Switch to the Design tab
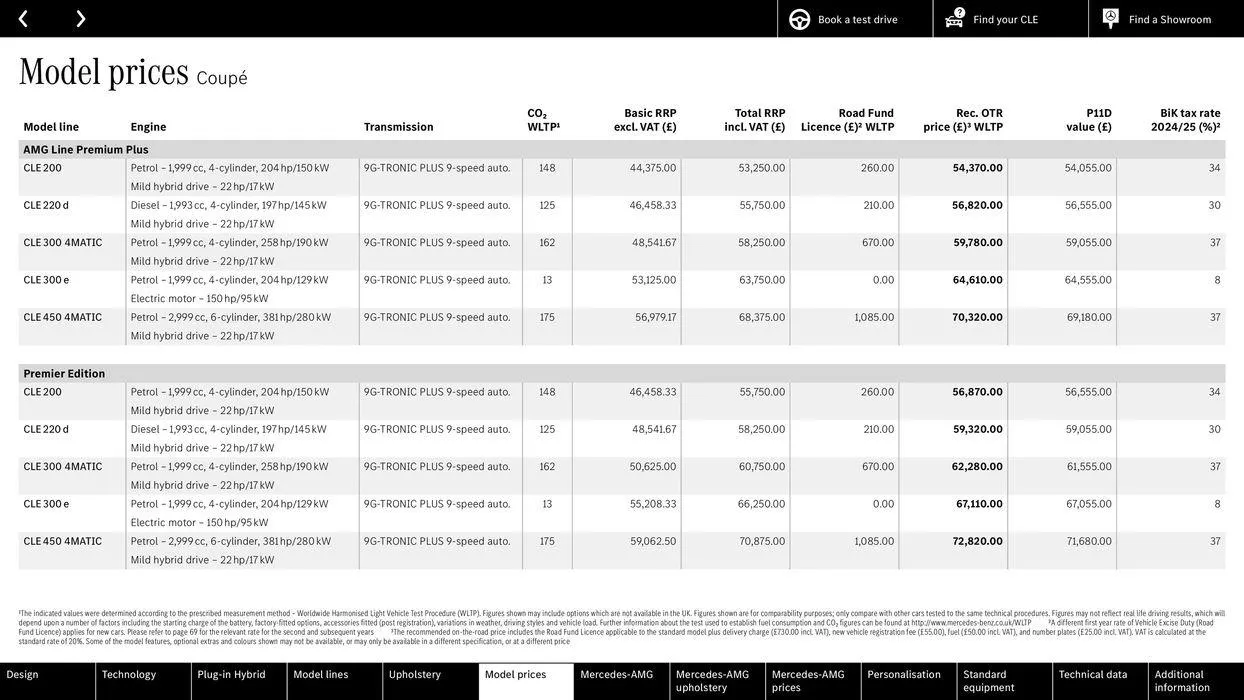 pos(24,676)
